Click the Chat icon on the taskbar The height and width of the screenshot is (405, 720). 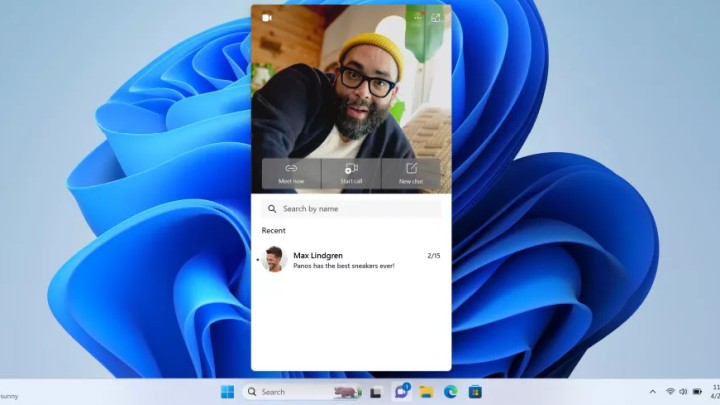(401, 392)
